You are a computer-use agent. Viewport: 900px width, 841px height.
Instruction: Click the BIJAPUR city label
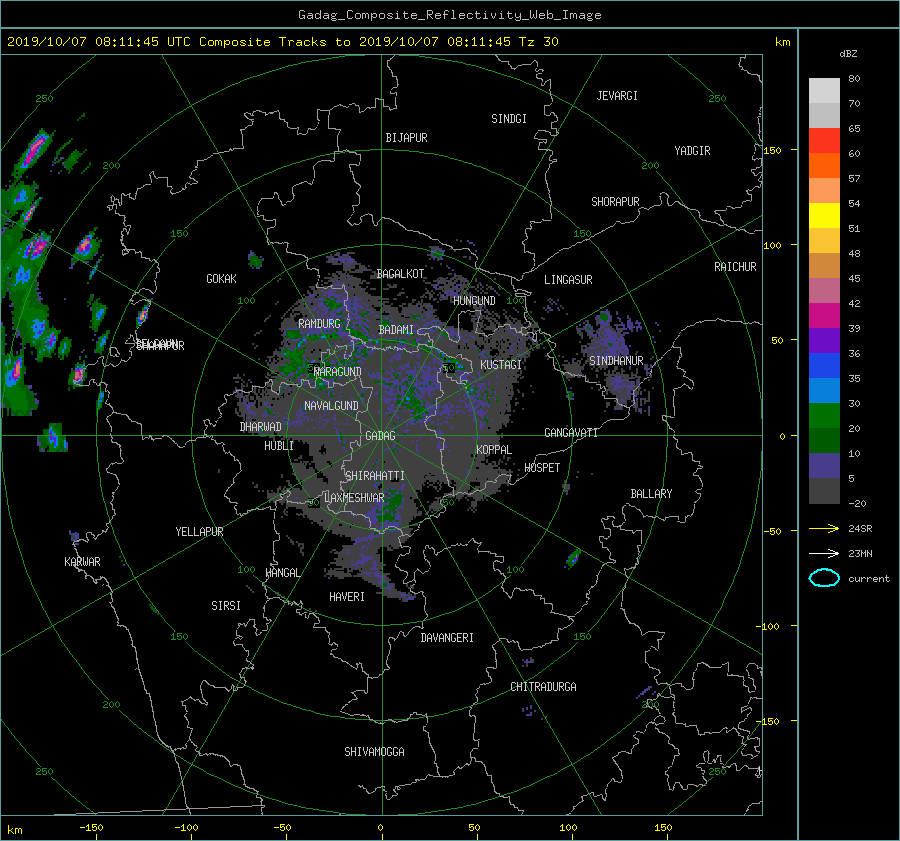coord(406,138)
